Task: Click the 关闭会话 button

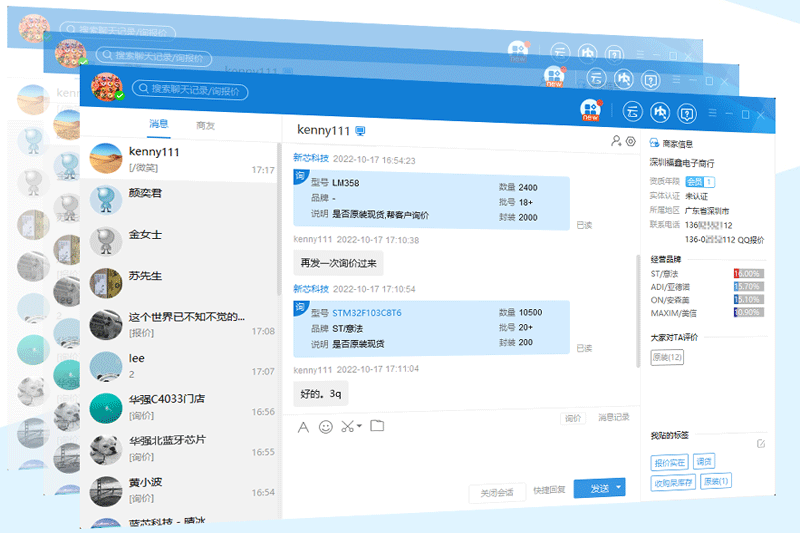Action: coord(496,491)
